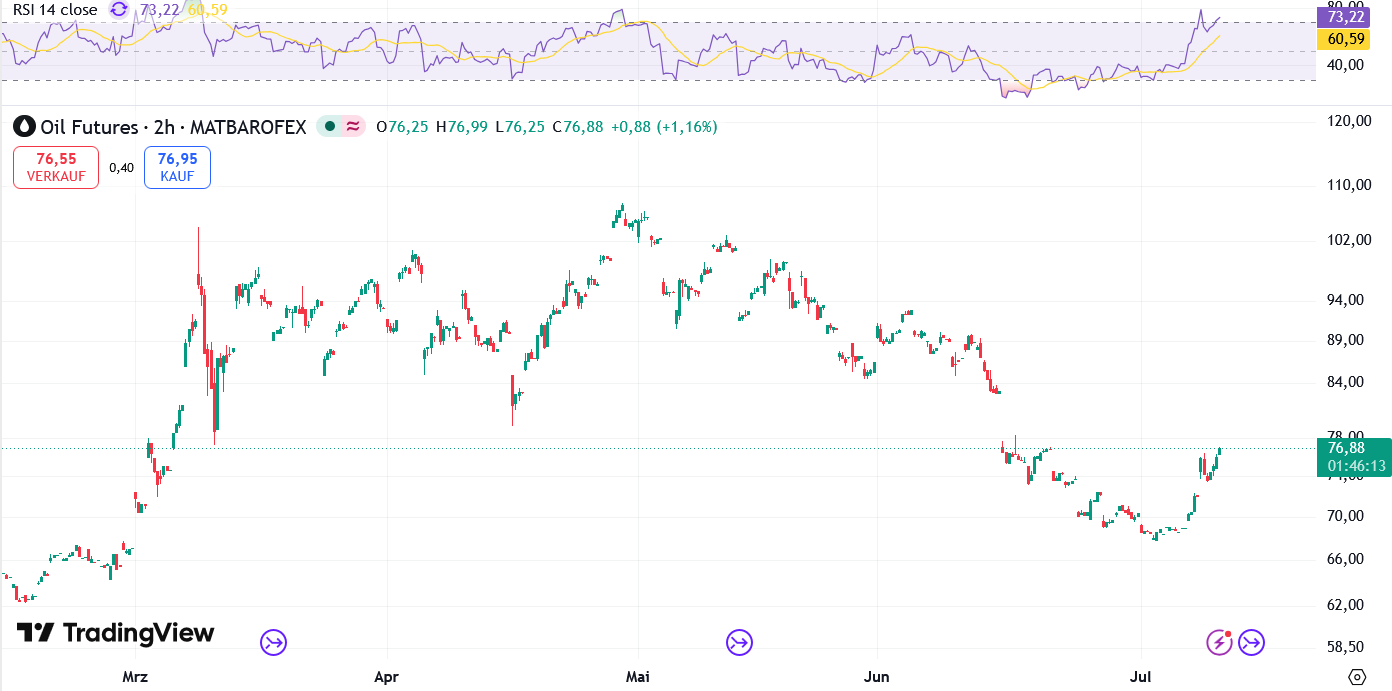This screenshot has height=691, width=1392.
Task: Open contract switch marker between Mrz and Apr
Action: coord(274,642)
